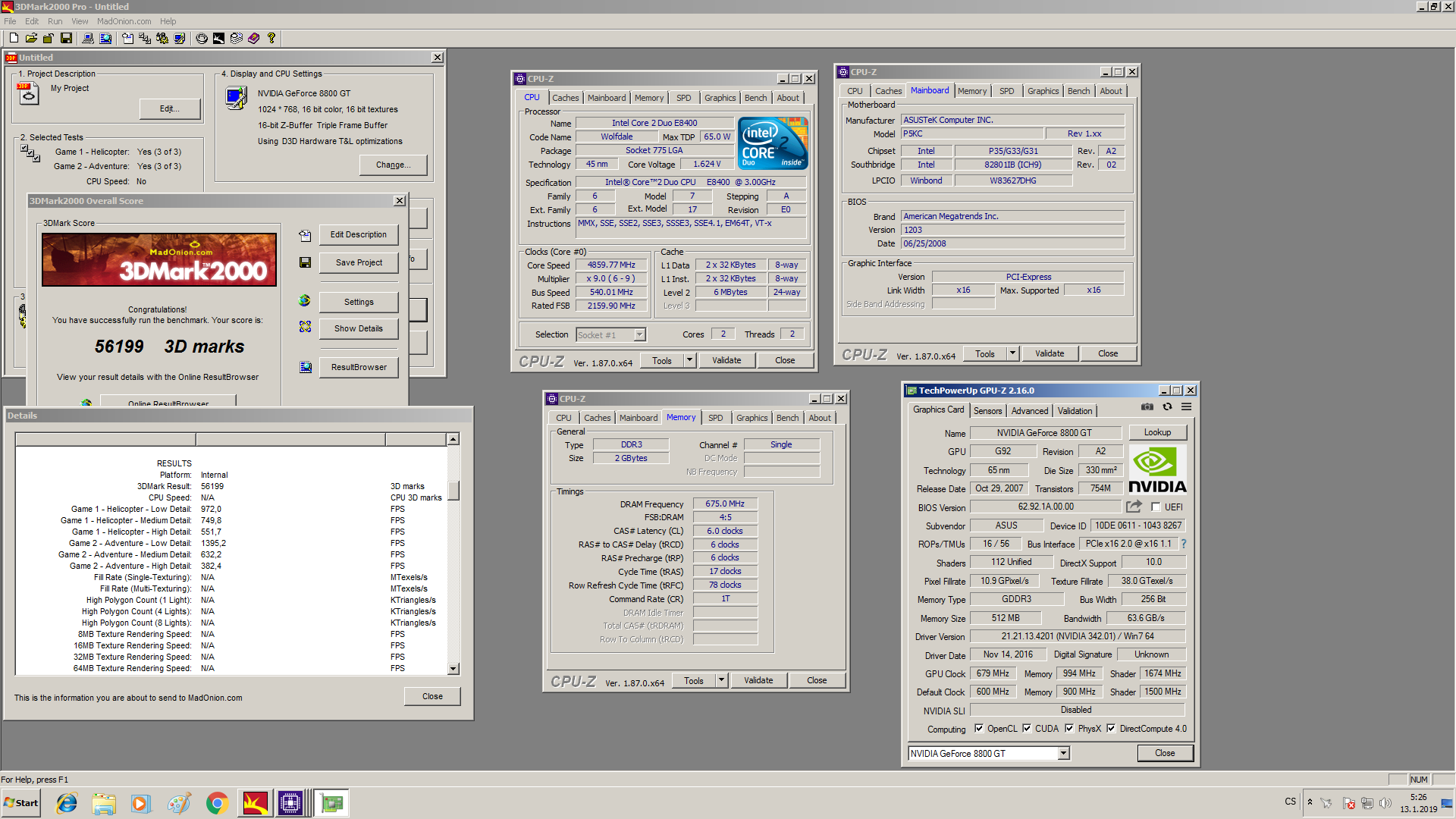
Task: Click the icon beside ResultBrowser button
Action: point(305,367)
